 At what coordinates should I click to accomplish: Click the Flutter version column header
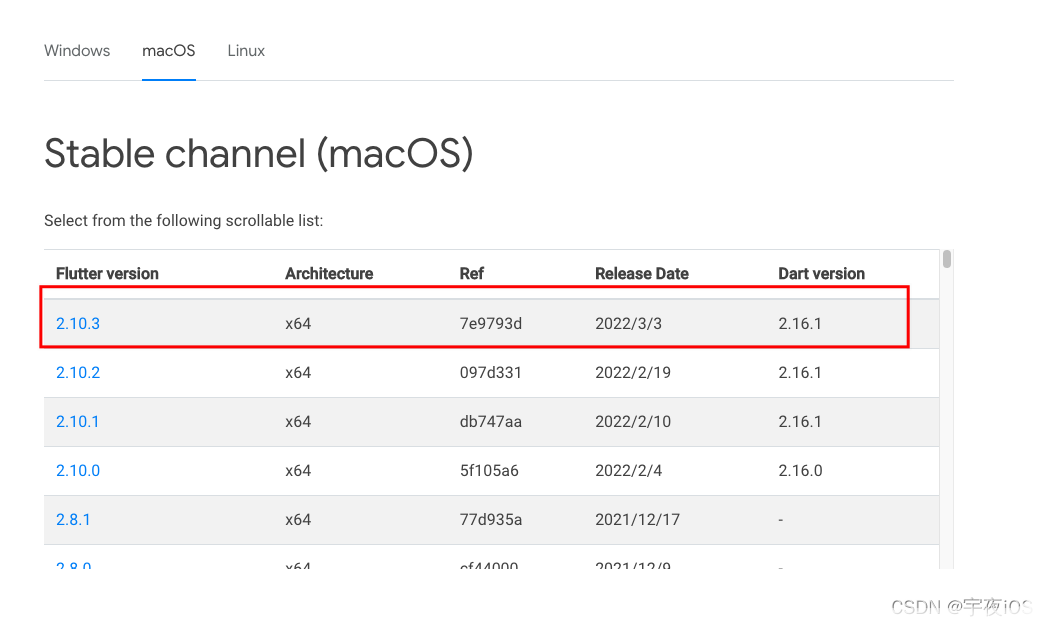(x=107, y=274)
